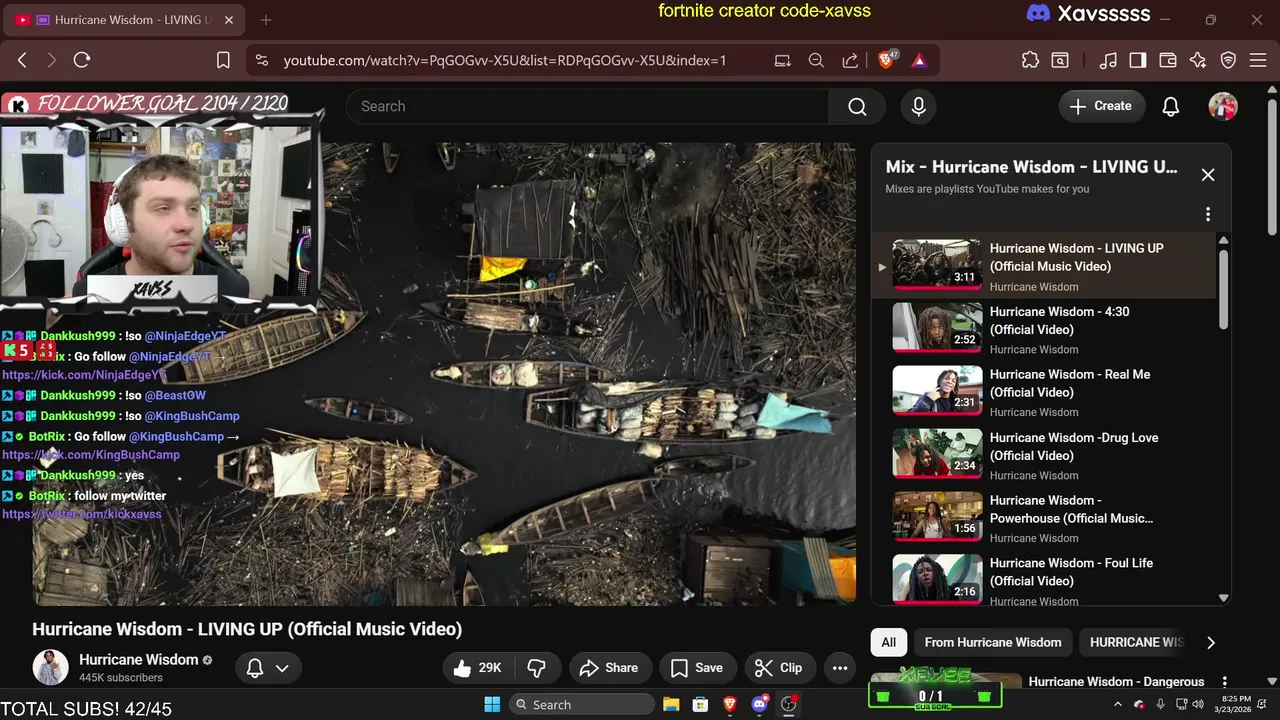Open the Extensions puzzle icon

[x=1030, y=60]
